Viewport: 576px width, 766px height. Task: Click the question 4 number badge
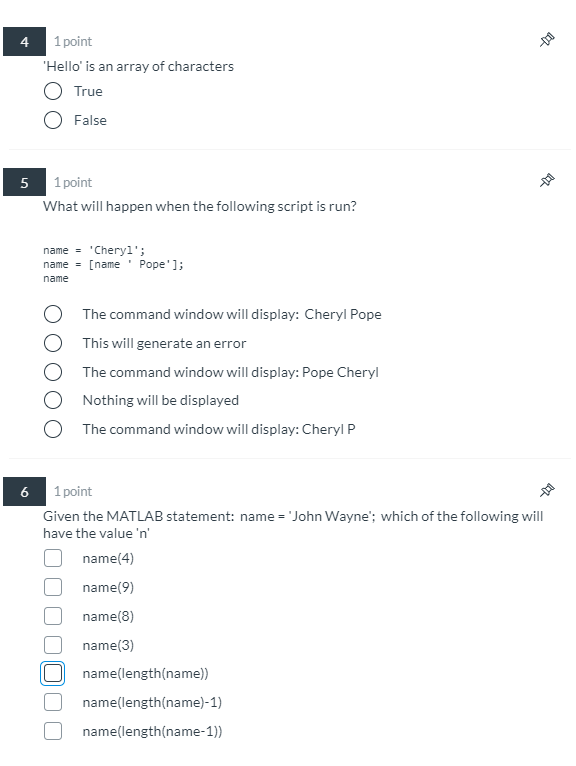point(24,42)
